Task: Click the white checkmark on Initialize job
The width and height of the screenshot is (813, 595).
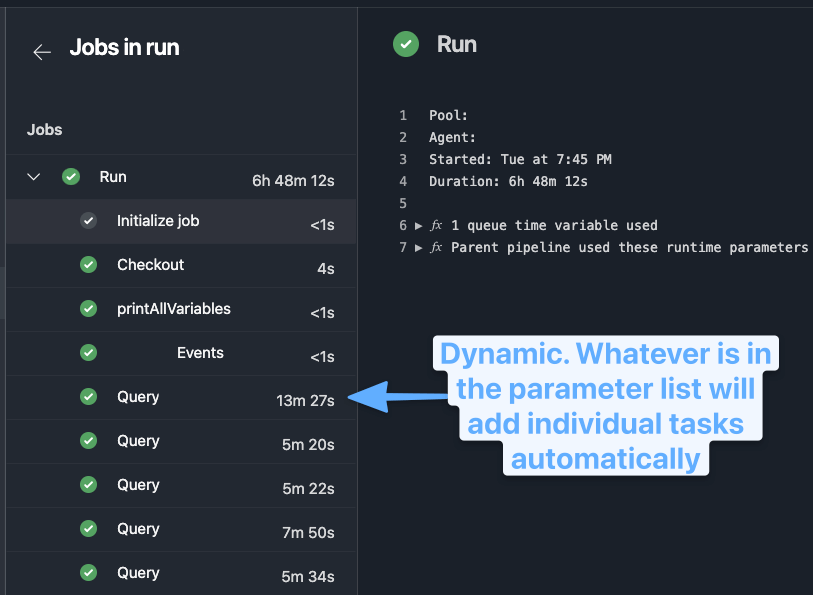Action: [88, 221]
